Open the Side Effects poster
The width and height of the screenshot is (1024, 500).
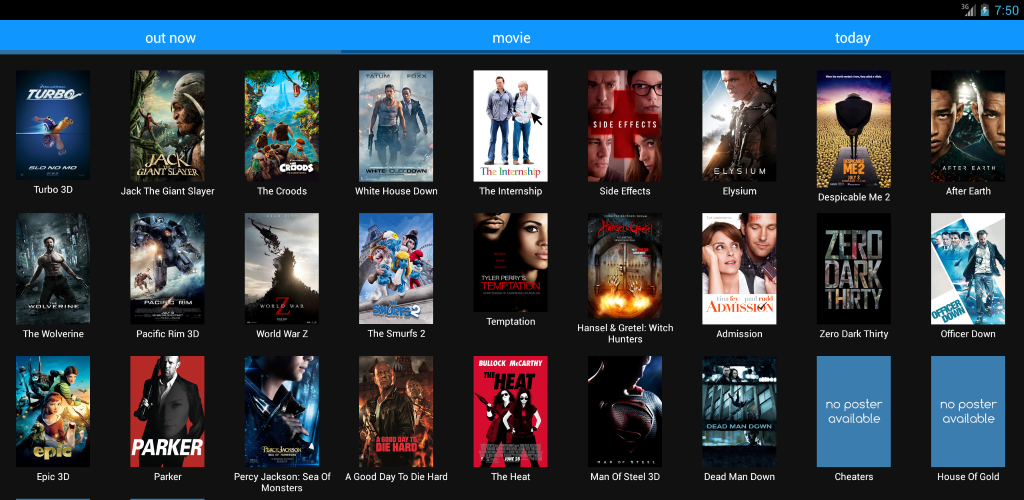pos(625,126)
